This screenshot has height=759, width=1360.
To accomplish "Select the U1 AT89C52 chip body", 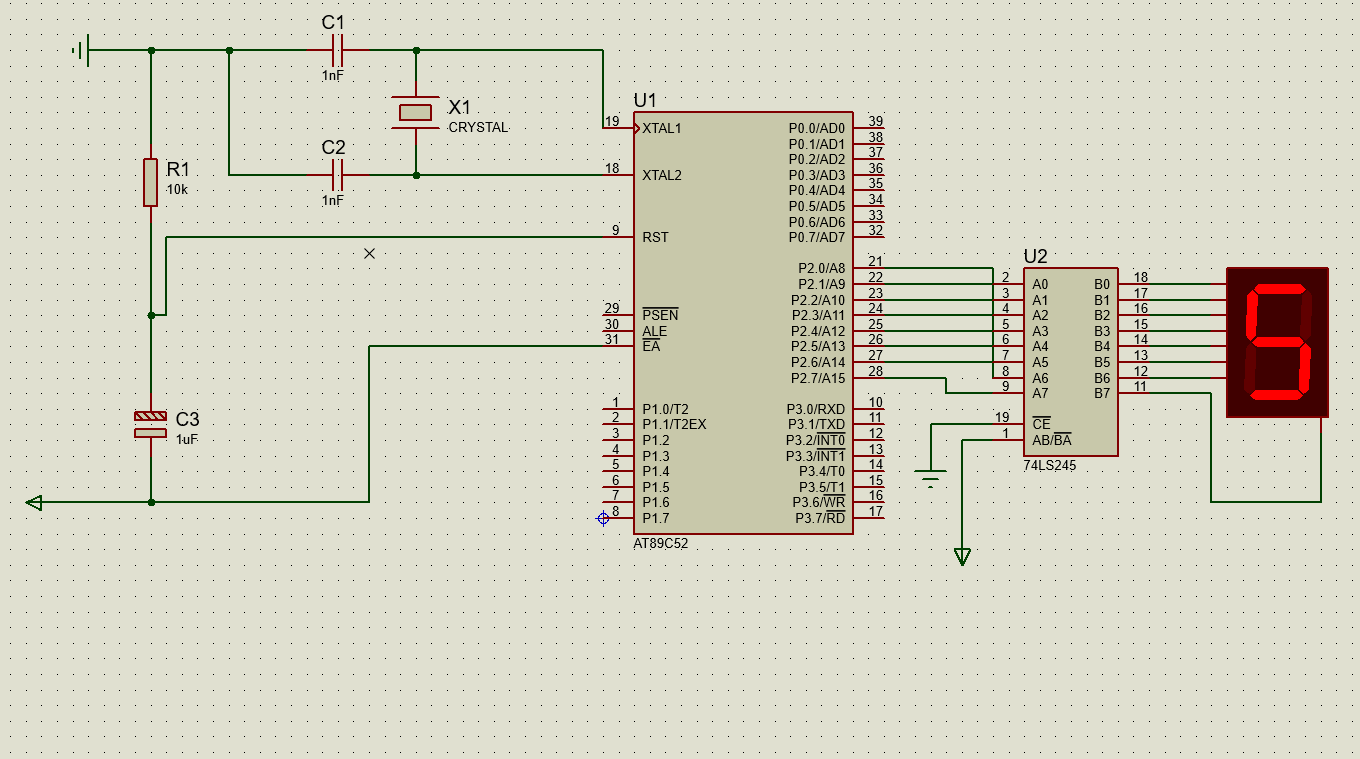I will (743, 323).
